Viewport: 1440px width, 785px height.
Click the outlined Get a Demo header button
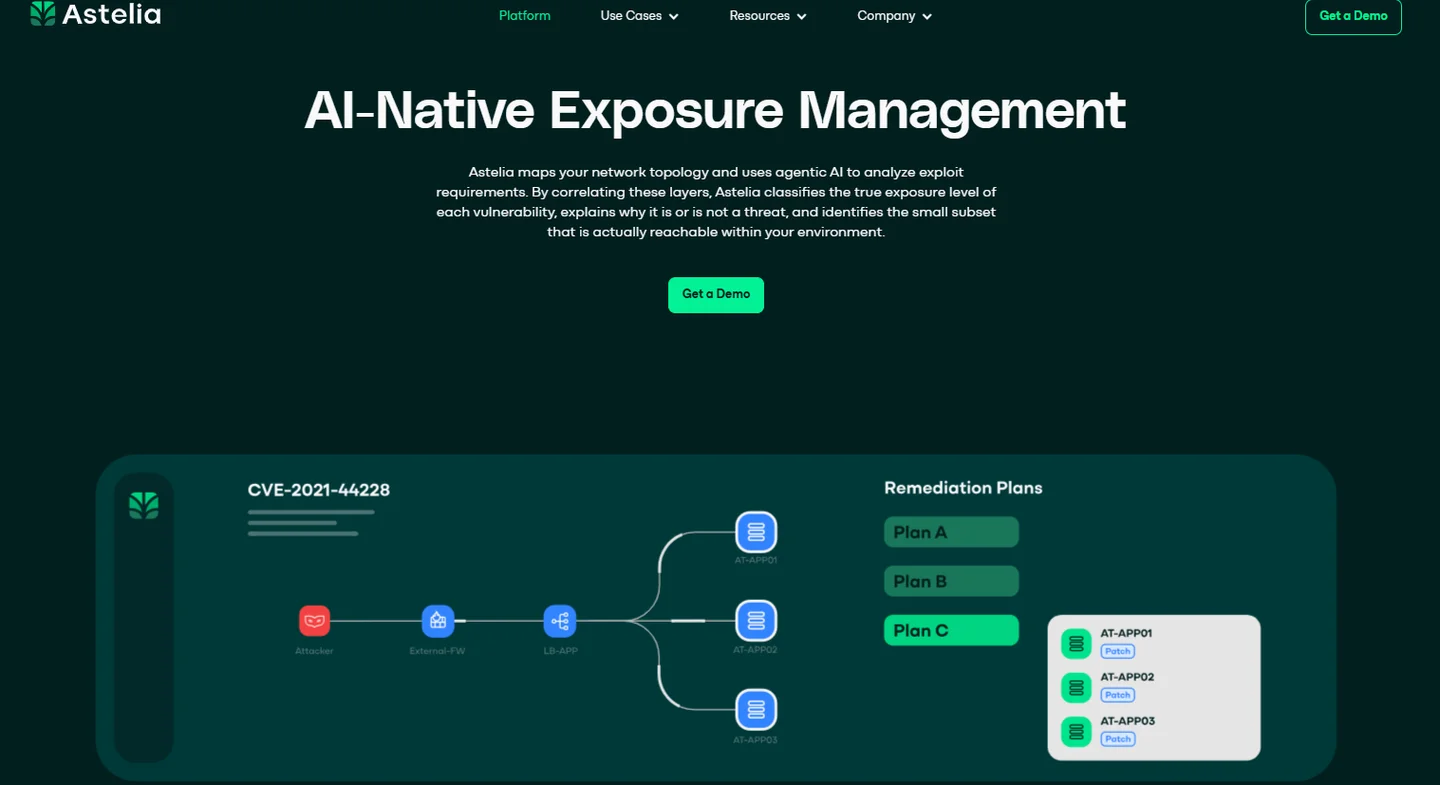click(x=1353, y=17)
